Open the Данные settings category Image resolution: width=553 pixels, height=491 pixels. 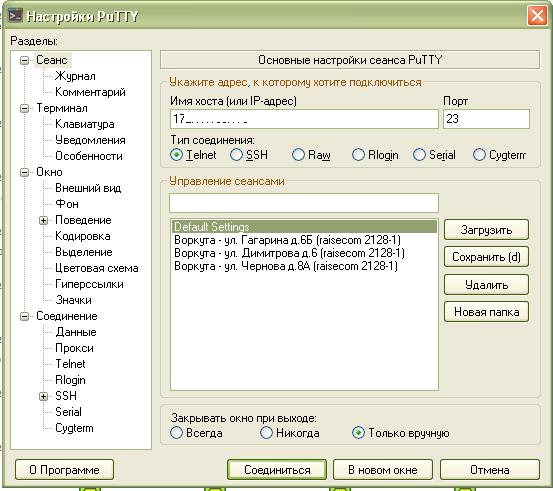coord(76,332)
